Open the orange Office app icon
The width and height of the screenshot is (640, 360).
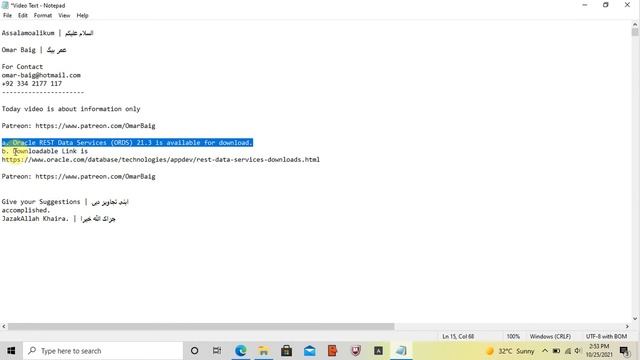[x=333, y=351]
